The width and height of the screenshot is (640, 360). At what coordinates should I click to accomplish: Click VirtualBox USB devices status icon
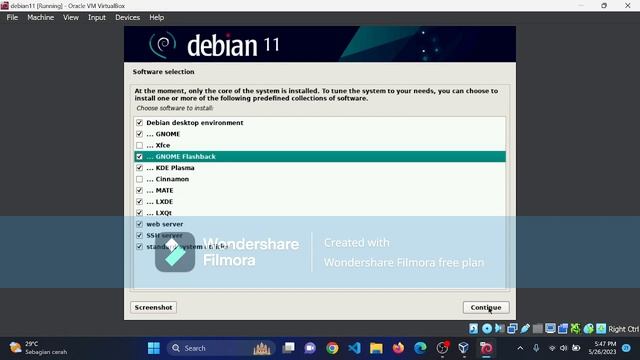point(525,329)
